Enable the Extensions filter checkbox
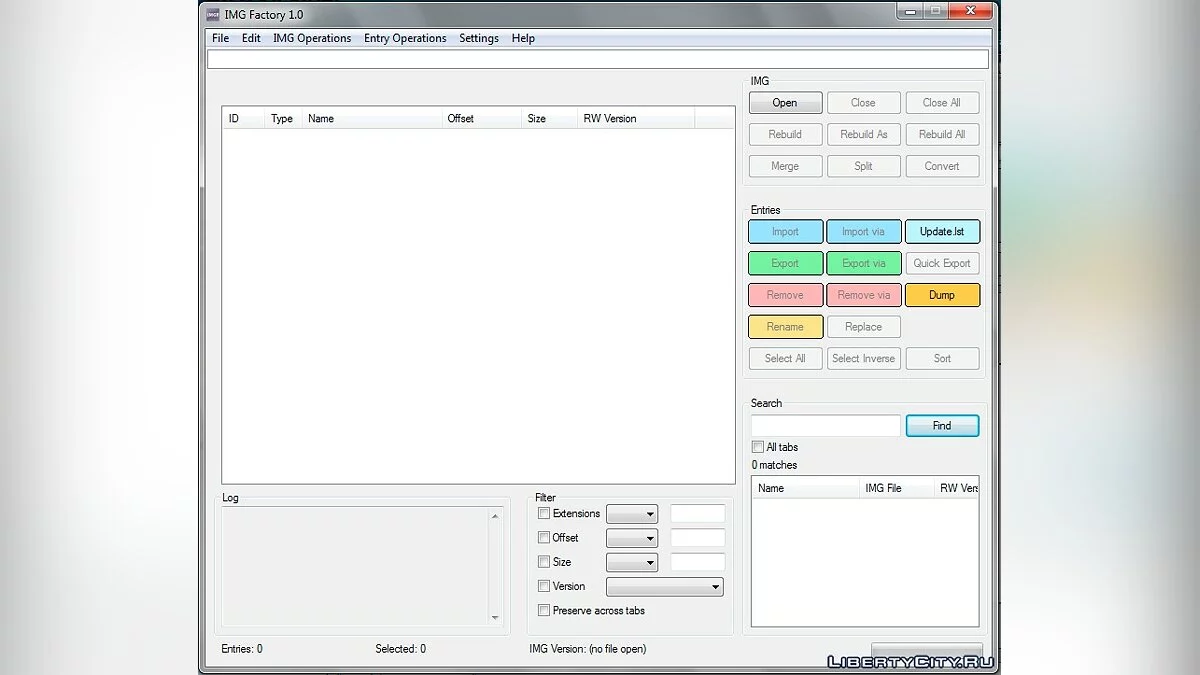 click(x=544, y=514)
